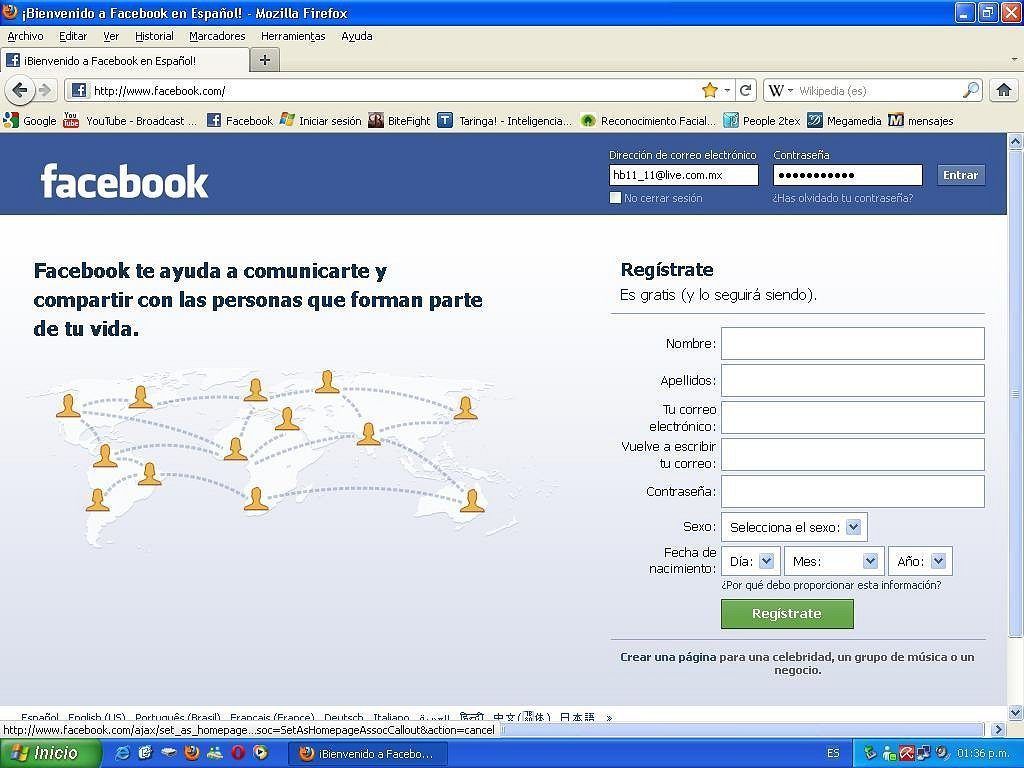Screen dimensions: 1024x768
Task: Open the Taringa! bookmark
Action: click(505, 120)
